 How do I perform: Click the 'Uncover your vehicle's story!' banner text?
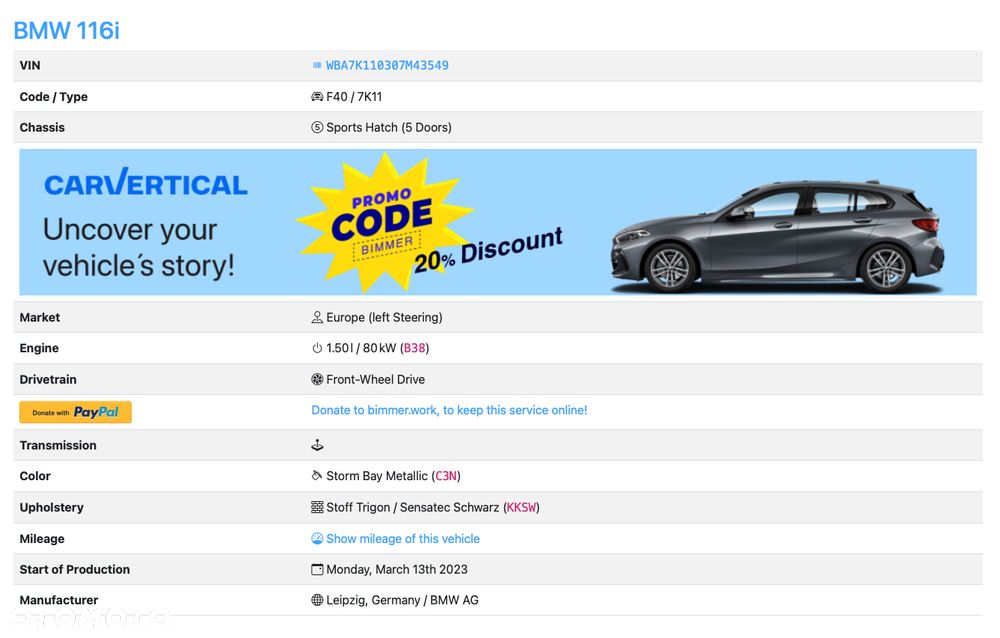(x=138, y=248)
